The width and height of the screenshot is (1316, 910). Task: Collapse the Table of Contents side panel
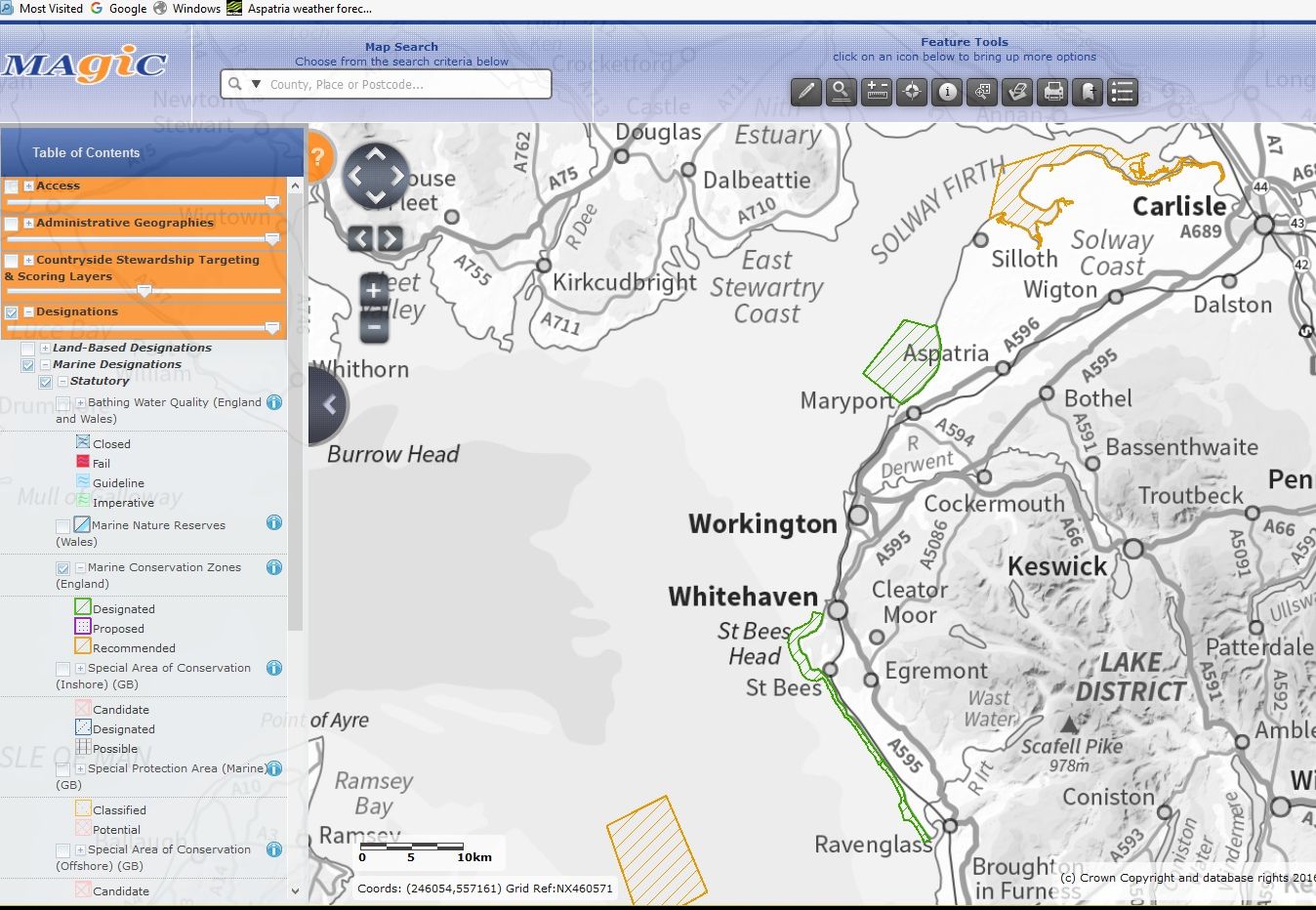(329, 405)
